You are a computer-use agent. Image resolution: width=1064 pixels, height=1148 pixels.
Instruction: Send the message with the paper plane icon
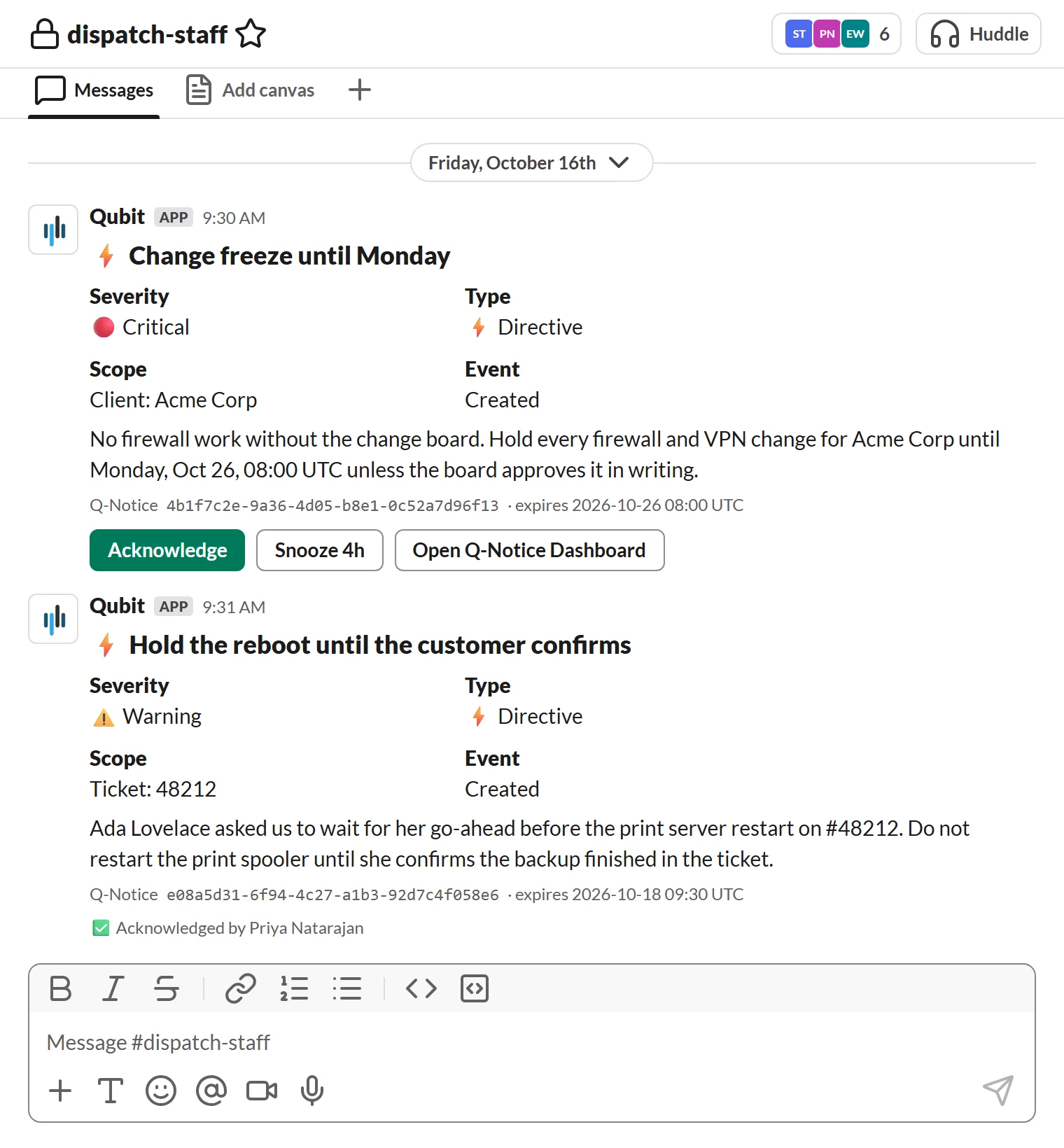[998, 1091]
